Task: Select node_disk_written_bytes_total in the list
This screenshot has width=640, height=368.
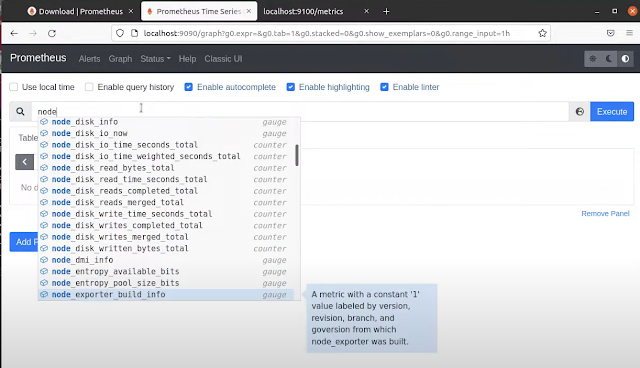Action: 166,248
